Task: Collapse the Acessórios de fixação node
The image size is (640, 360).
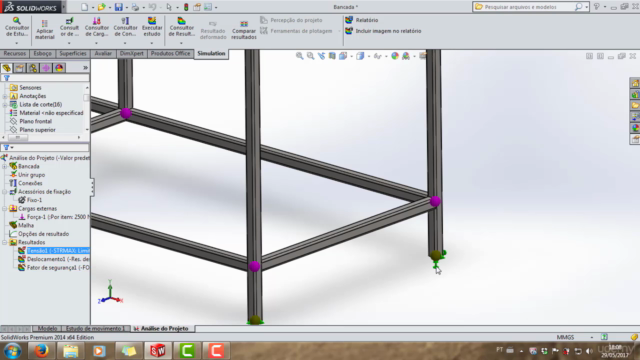Action: tap(4, 192)
